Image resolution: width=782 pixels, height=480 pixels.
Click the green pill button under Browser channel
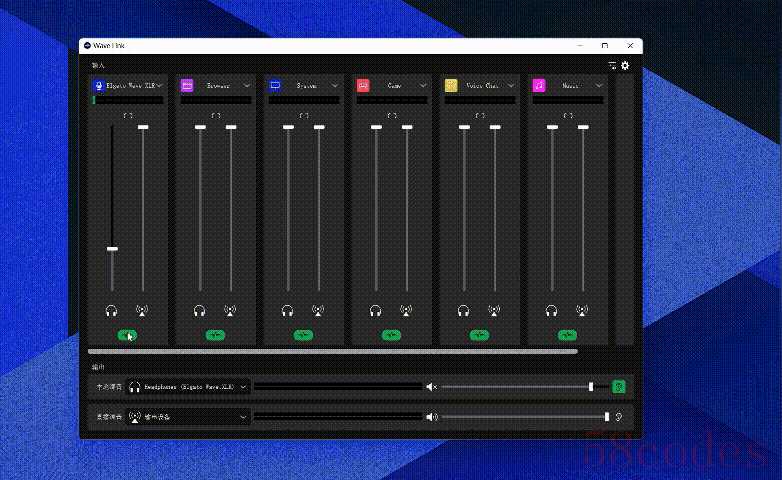tap(215, 335)
